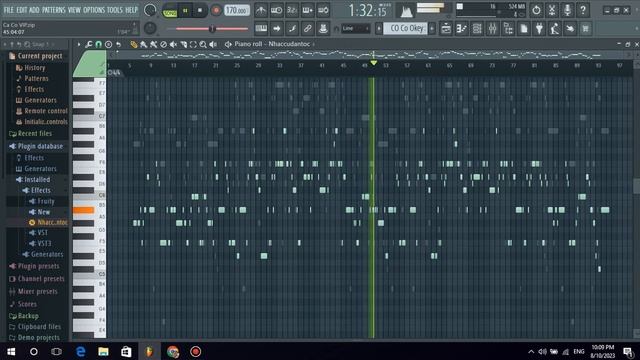Image resolution: width=640 pixels, height=360 pixels.
Task: Open the Channel rack window
Action: [477, 28]
